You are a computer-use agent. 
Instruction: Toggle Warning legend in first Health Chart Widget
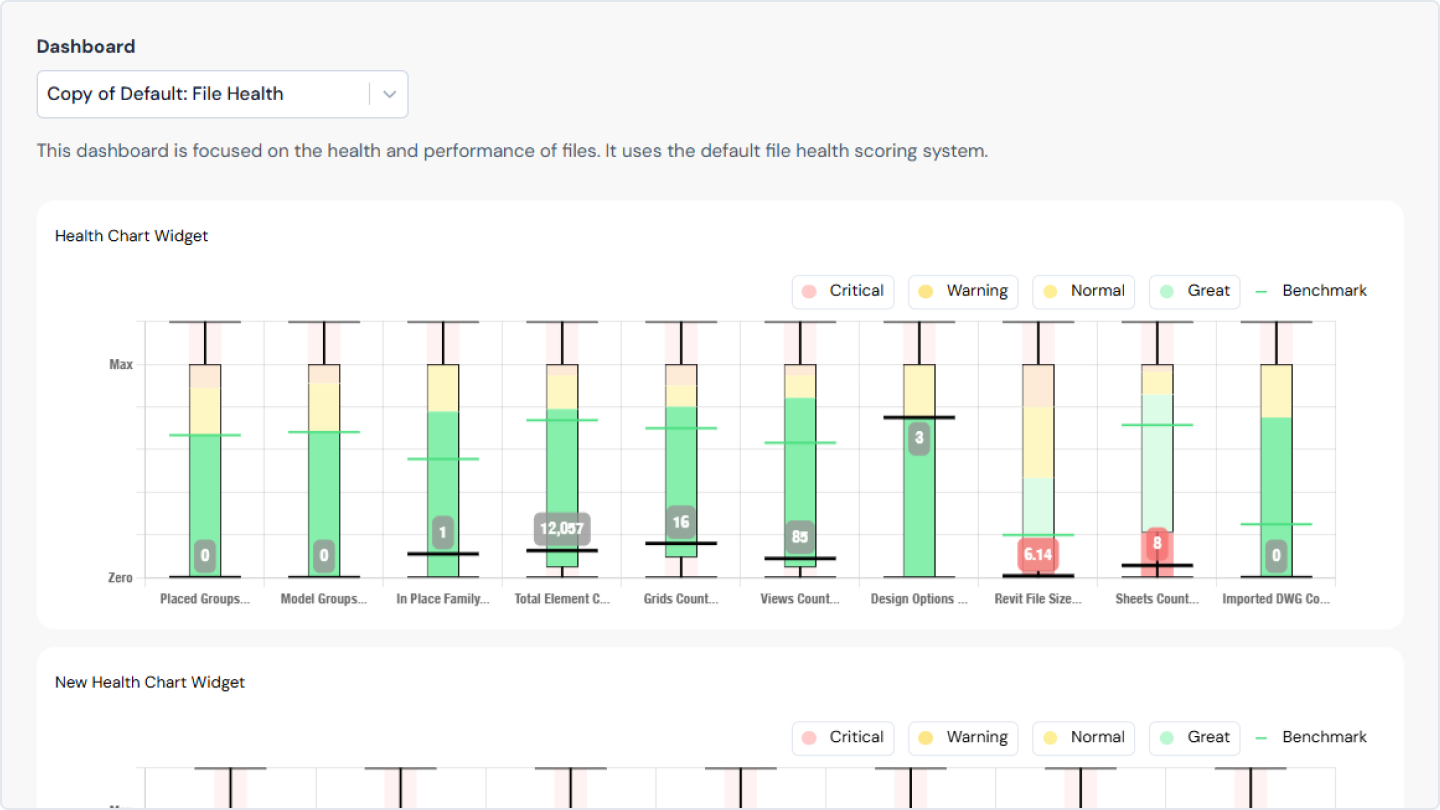(963, 291)
